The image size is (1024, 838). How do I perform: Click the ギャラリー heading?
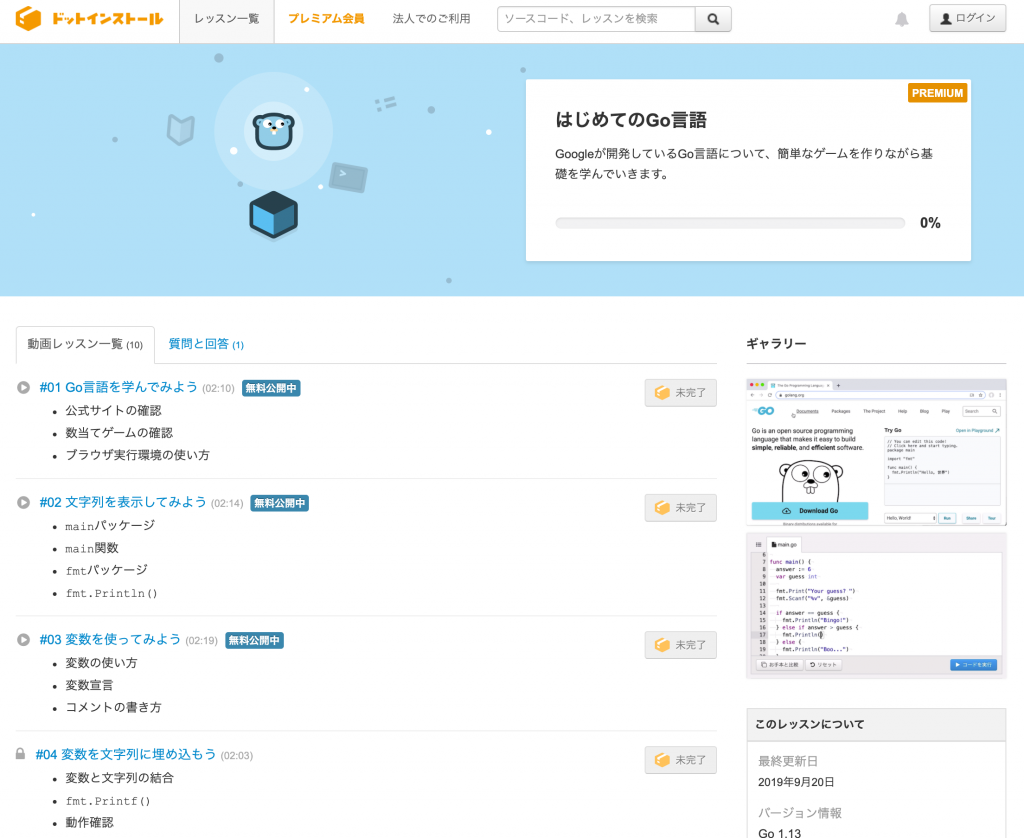click(x=776, y=344)
